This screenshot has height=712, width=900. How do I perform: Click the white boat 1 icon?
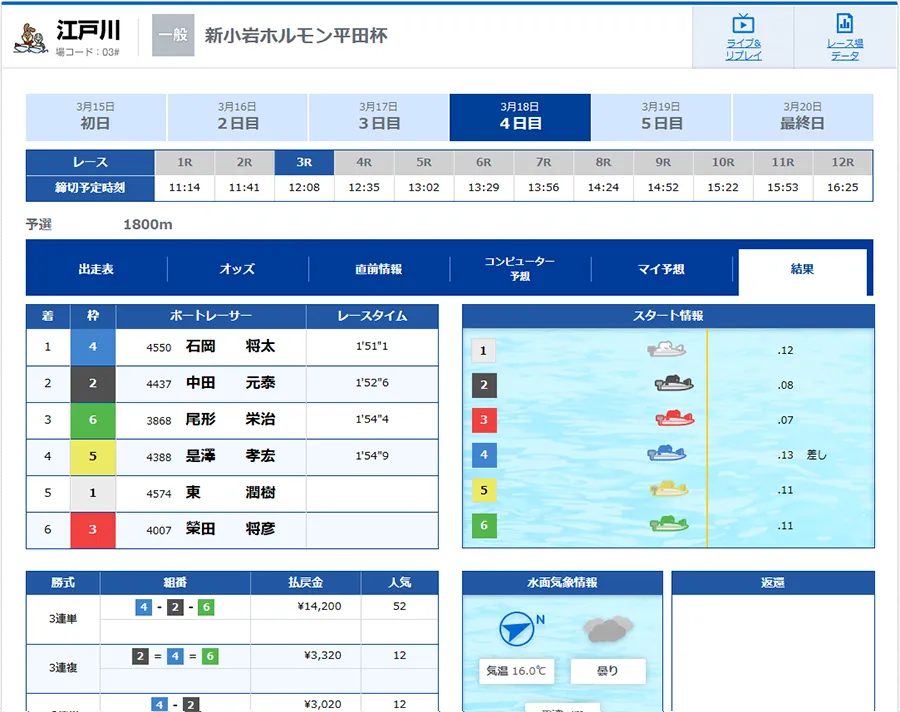pyautogui.click(x=666, y=350)
